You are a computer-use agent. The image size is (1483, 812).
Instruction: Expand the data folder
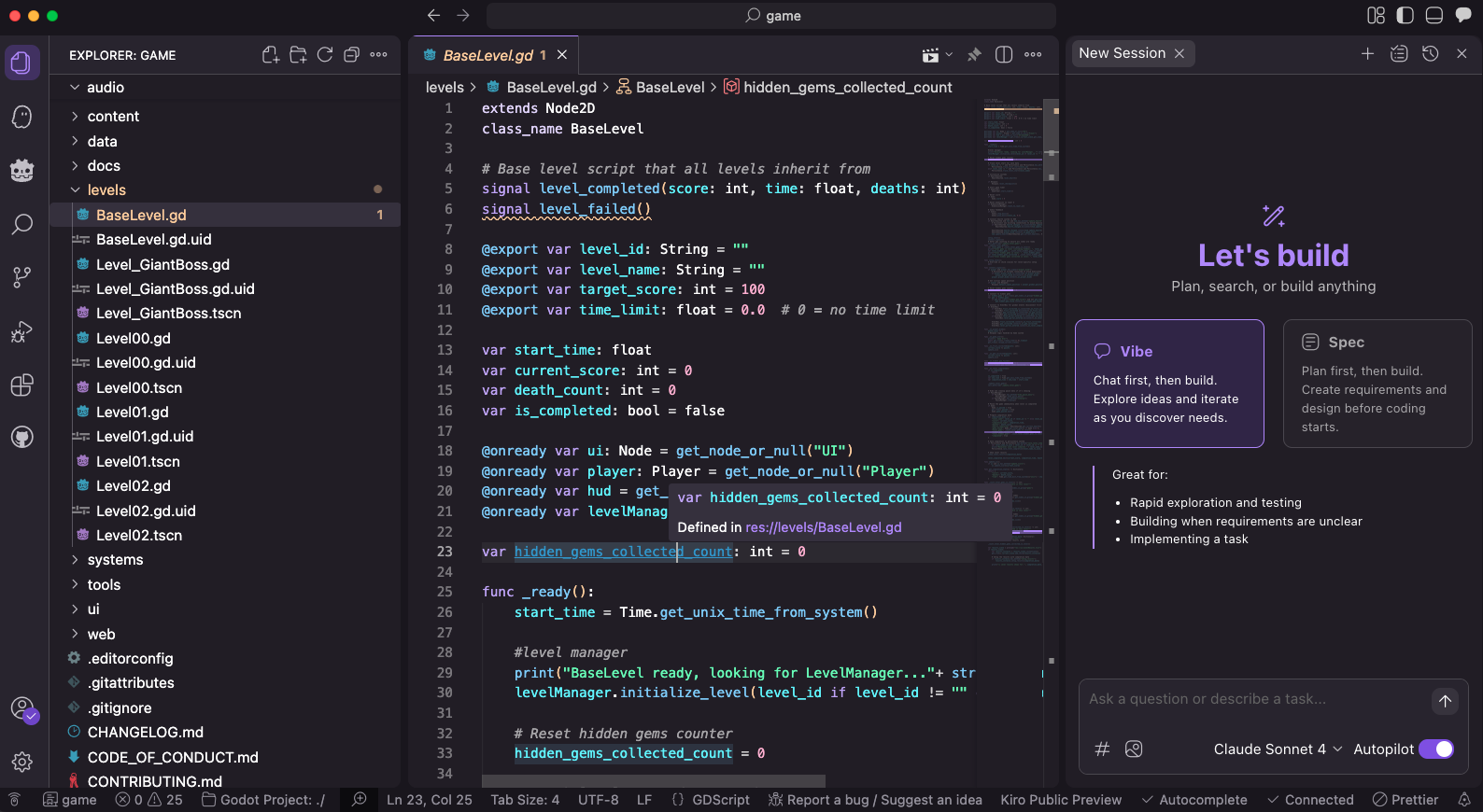pyautogui.click(x=224, y=141)
